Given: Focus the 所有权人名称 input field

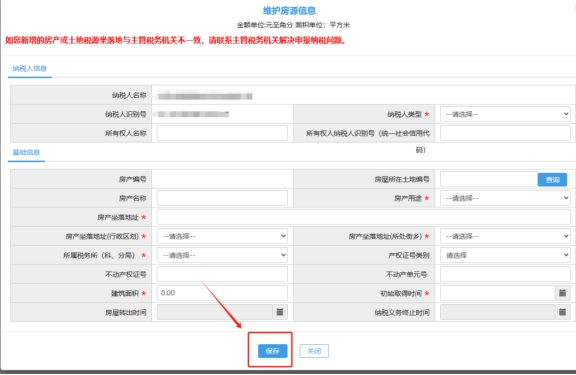Looking at the screenshot, I should tap(222, 133).
